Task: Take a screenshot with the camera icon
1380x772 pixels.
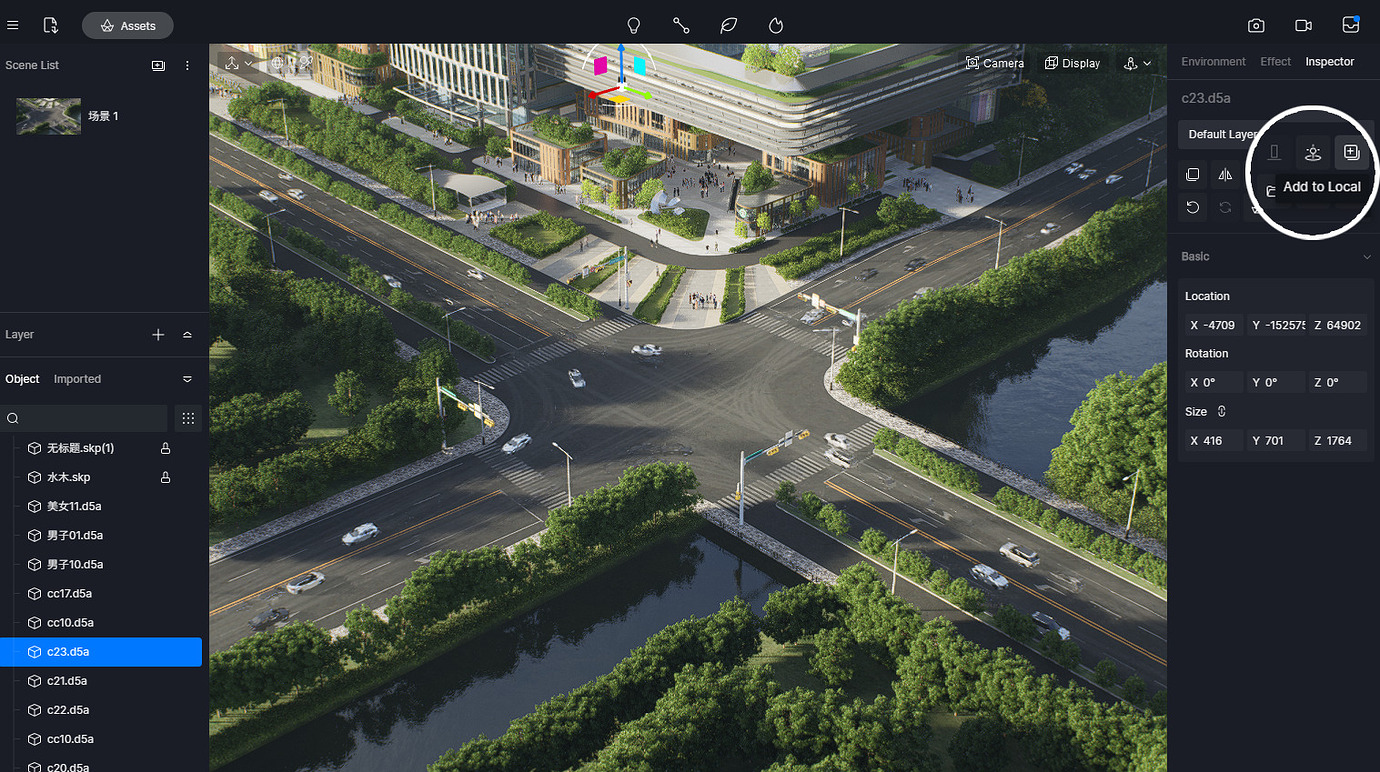Action: tap(1256, 25)
